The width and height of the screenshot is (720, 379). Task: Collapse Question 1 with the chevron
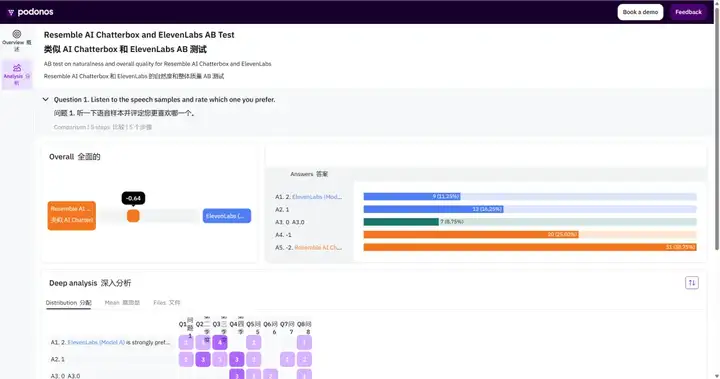[x=45, y=99]
